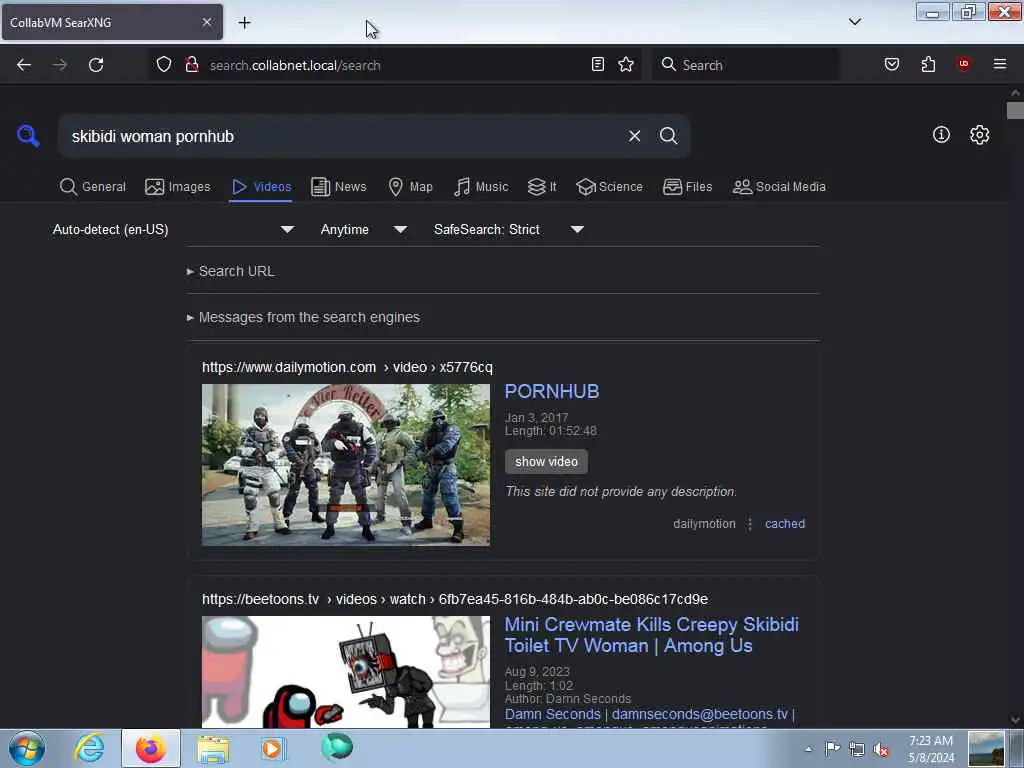Screen dimensions: 1024x768
Task: Open a new tab with plus button
Action: point(244,23)
